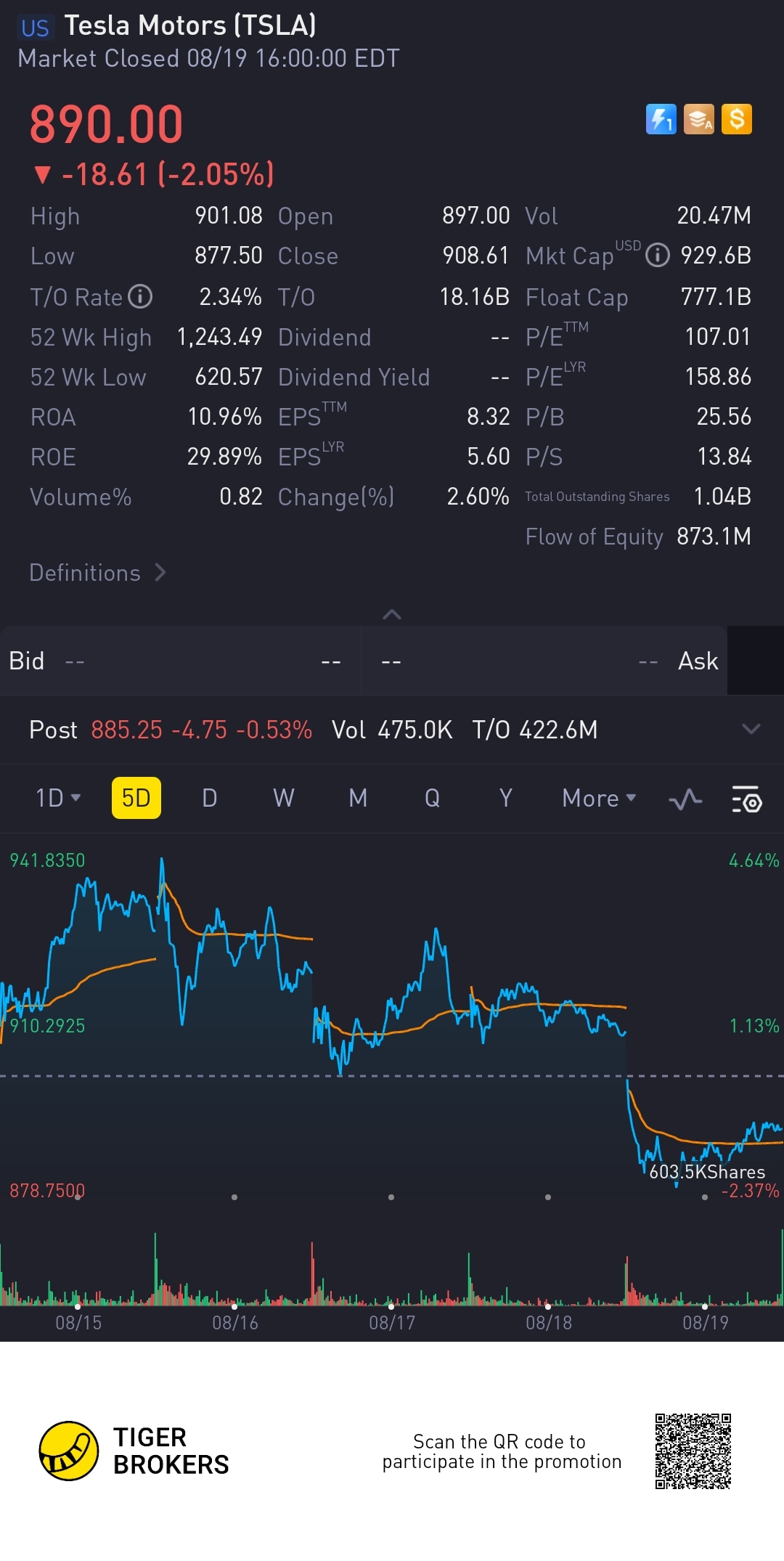Tap the promotion QR code
784x1561 pixels.
[693, 1451]
